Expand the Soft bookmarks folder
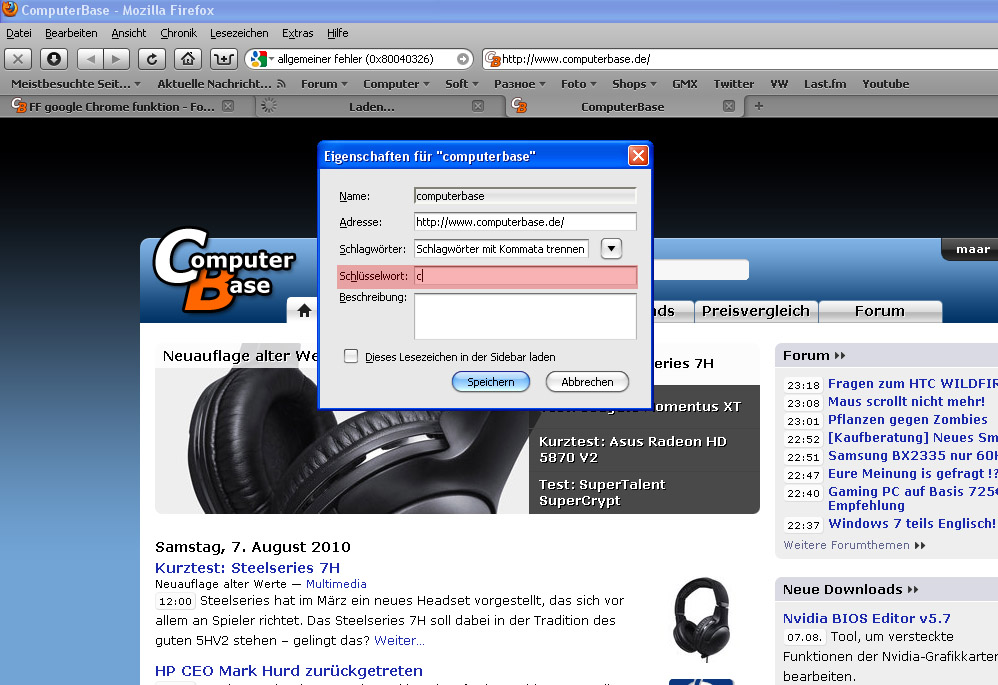998x685 pixels. pos(461,84)
